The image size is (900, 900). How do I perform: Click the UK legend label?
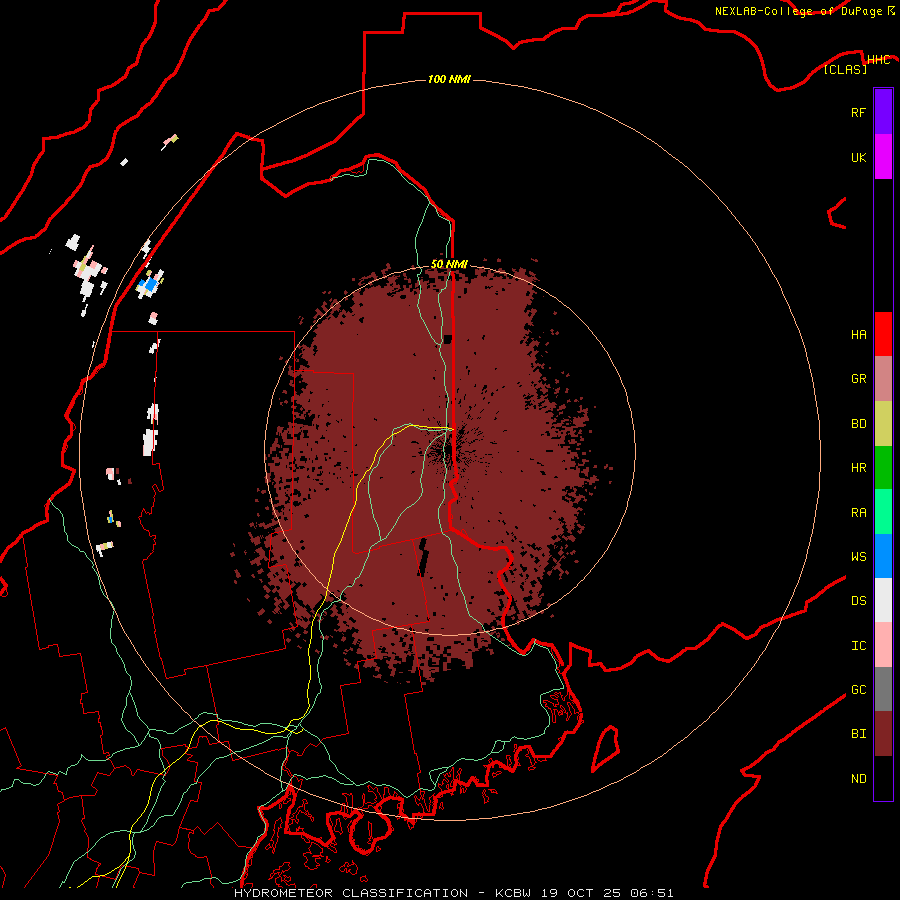point(858,157)
